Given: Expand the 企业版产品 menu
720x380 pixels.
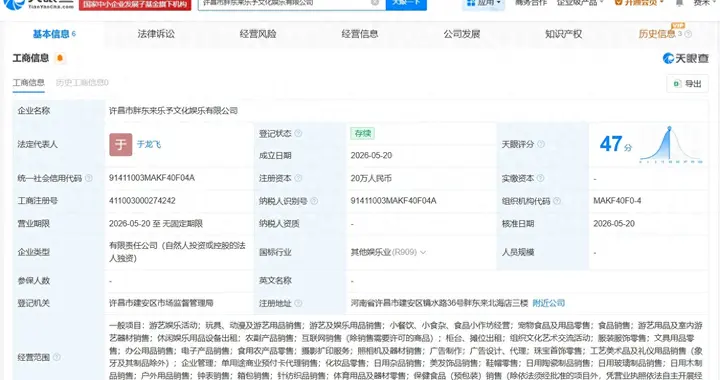Looking at the screenshot, I should pos(579,3).
